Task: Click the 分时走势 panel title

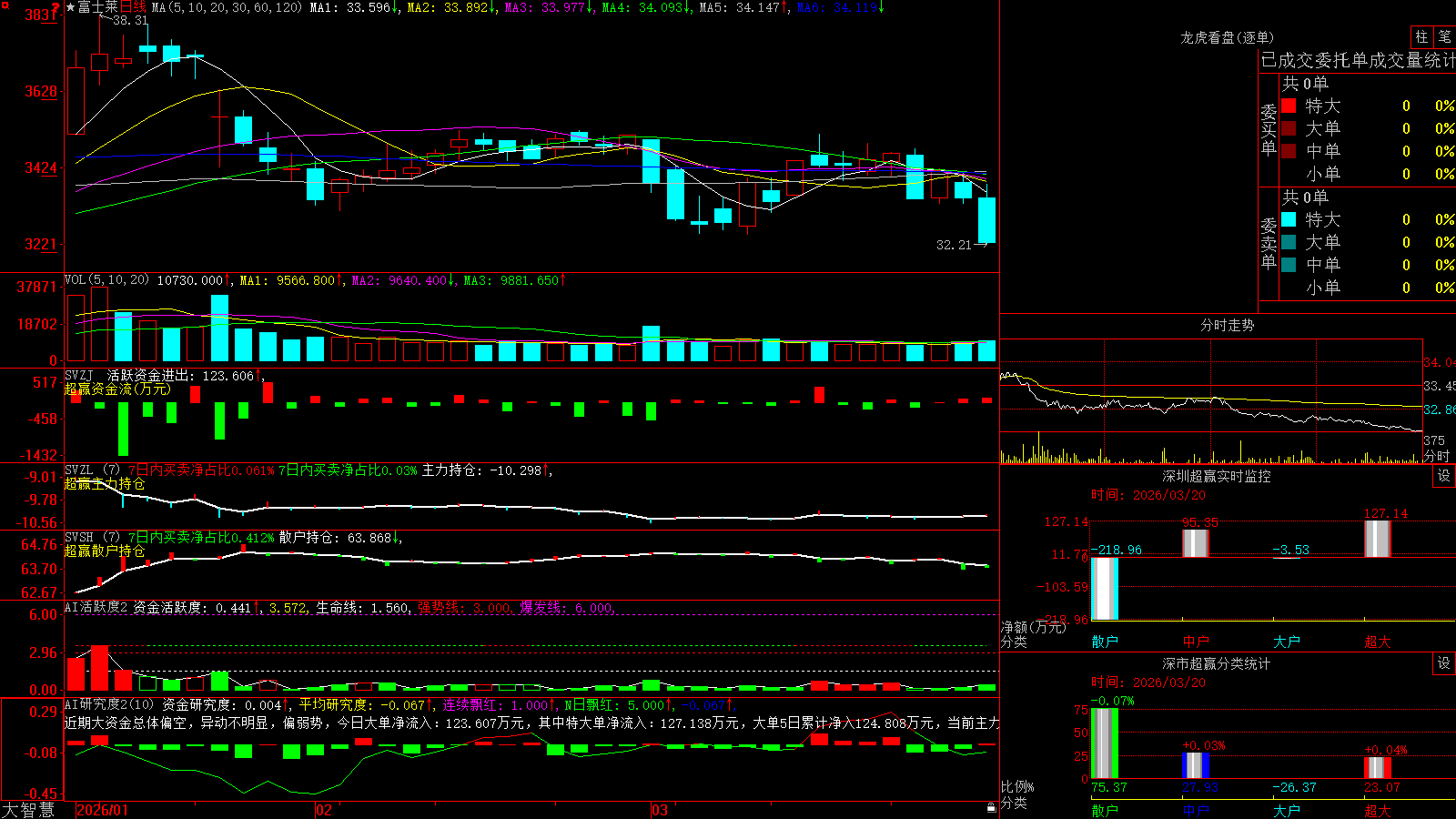Action: coord(1227,325)
